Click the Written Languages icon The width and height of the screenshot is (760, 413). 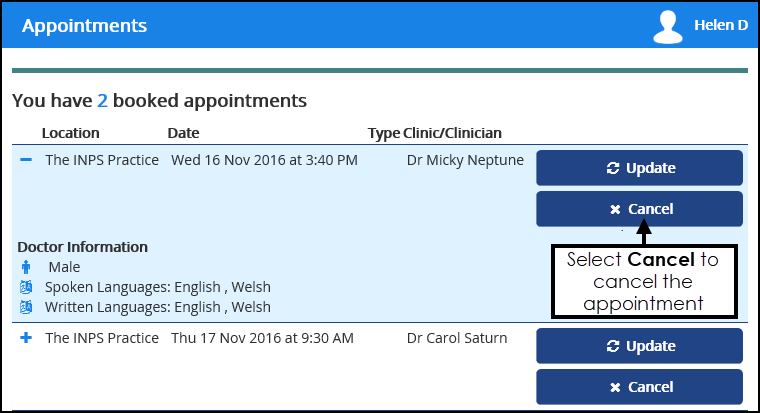point(26,307)
